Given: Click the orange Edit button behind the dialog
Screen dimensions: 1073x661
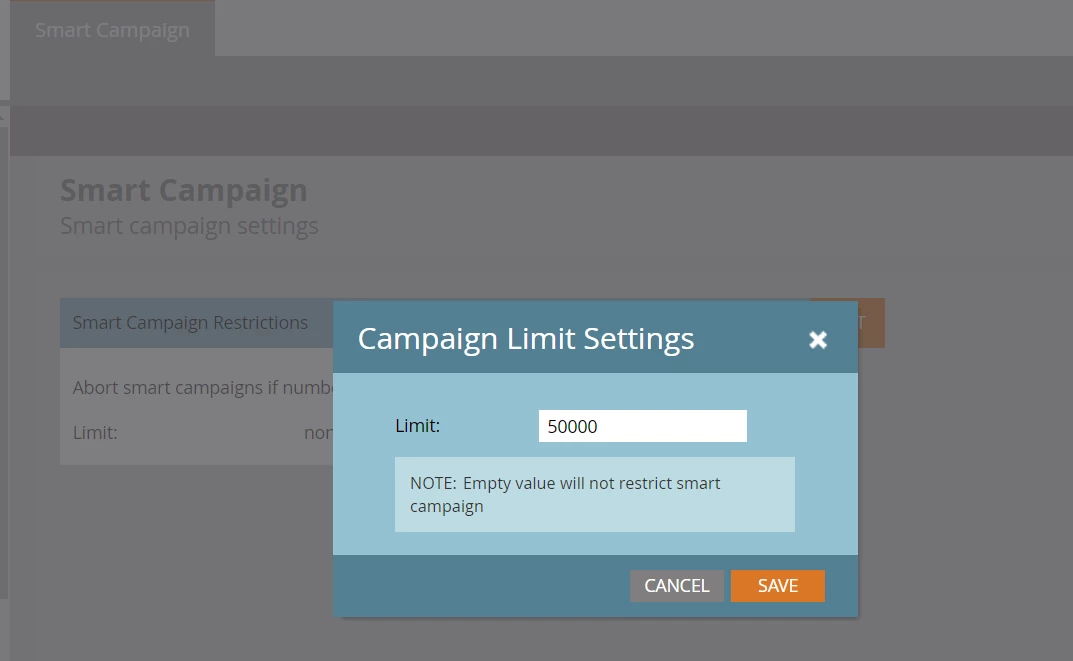Looking at the screenshot, I should click(x=871, y=323).
